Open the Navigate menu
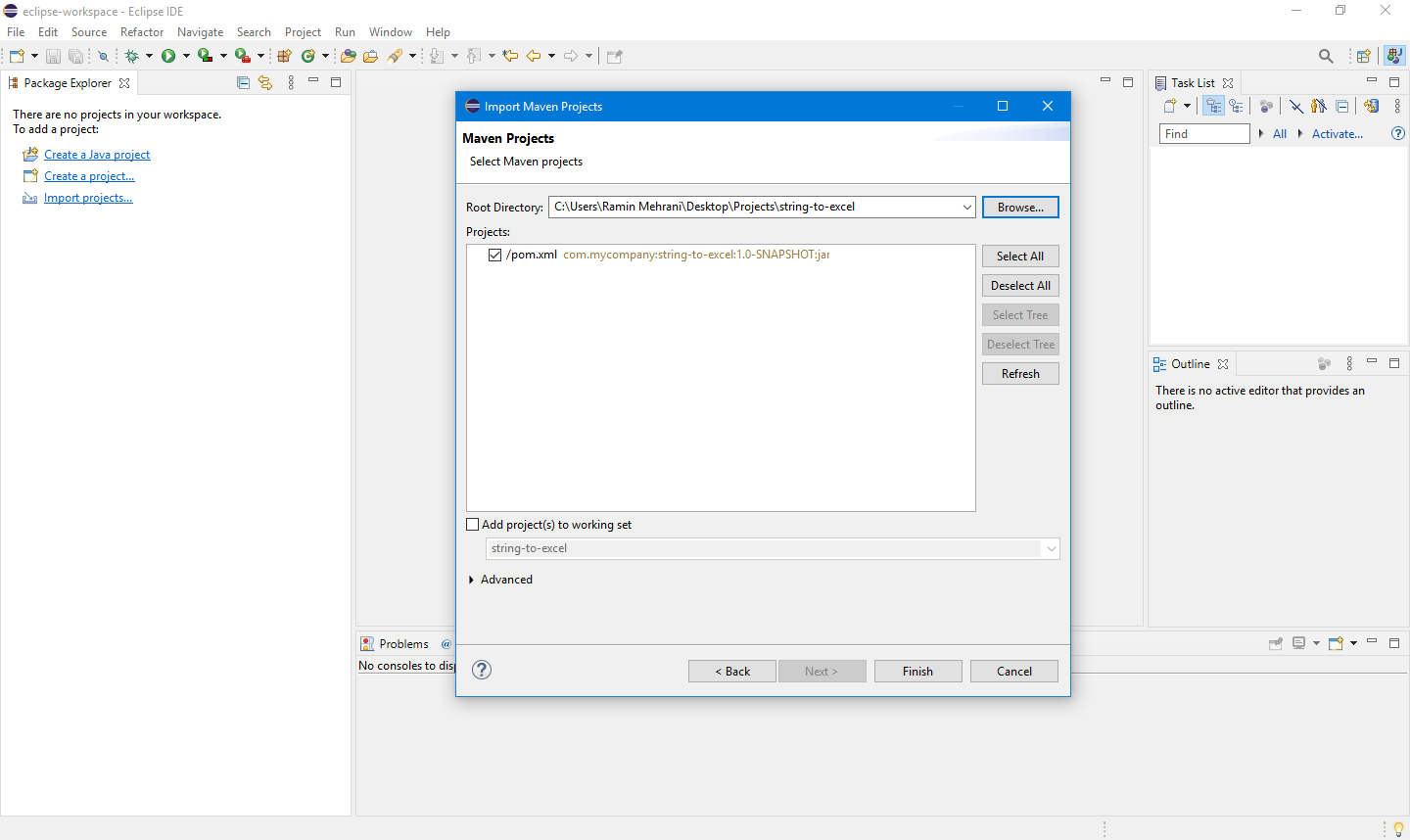This screenshot has width=1410, height=840. pyautogui.click(x=200, y=32)
